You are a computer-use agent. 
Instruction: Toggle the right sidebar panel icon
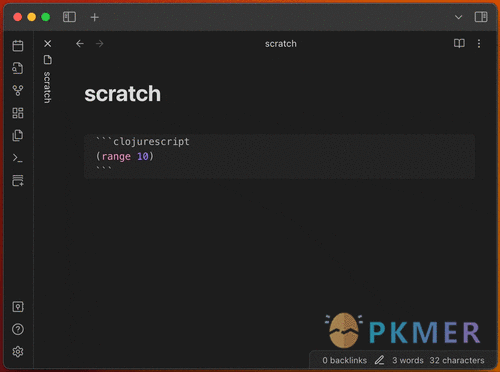point(481,17)
